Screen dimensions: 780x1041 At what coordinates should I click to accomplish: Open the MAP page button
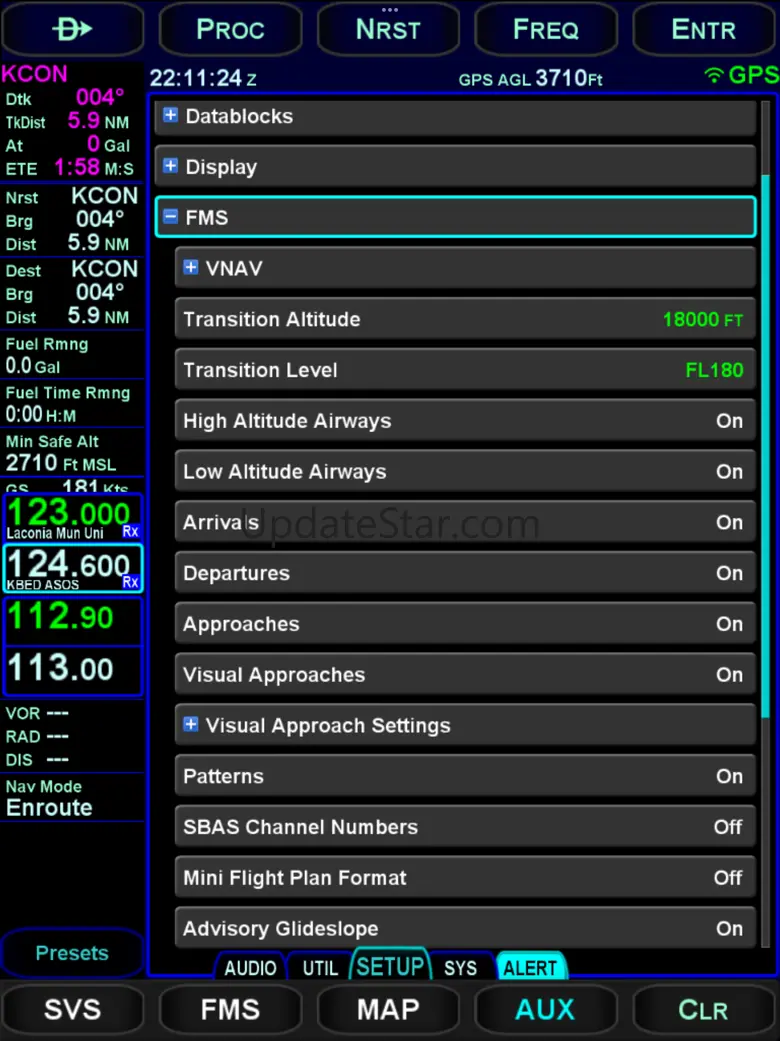(388, 1010)
